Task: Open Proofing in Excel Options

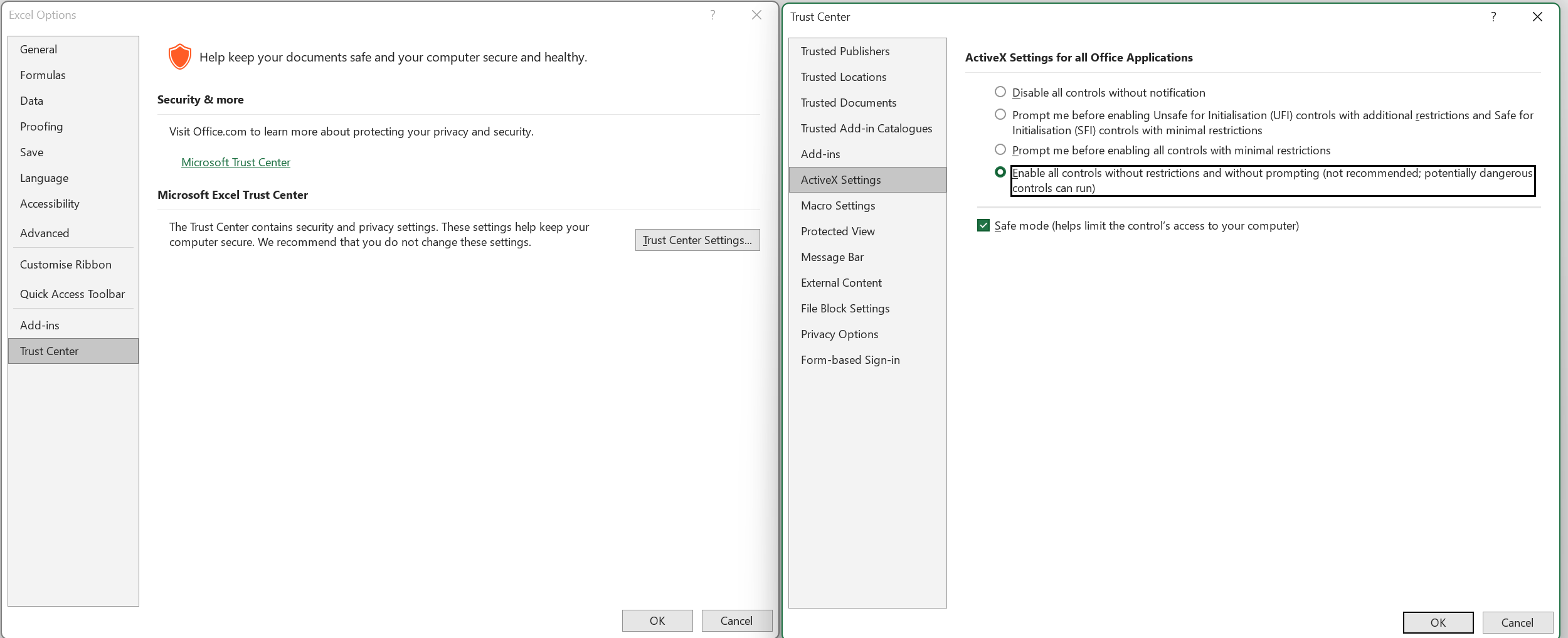Action: pos(73,127)
